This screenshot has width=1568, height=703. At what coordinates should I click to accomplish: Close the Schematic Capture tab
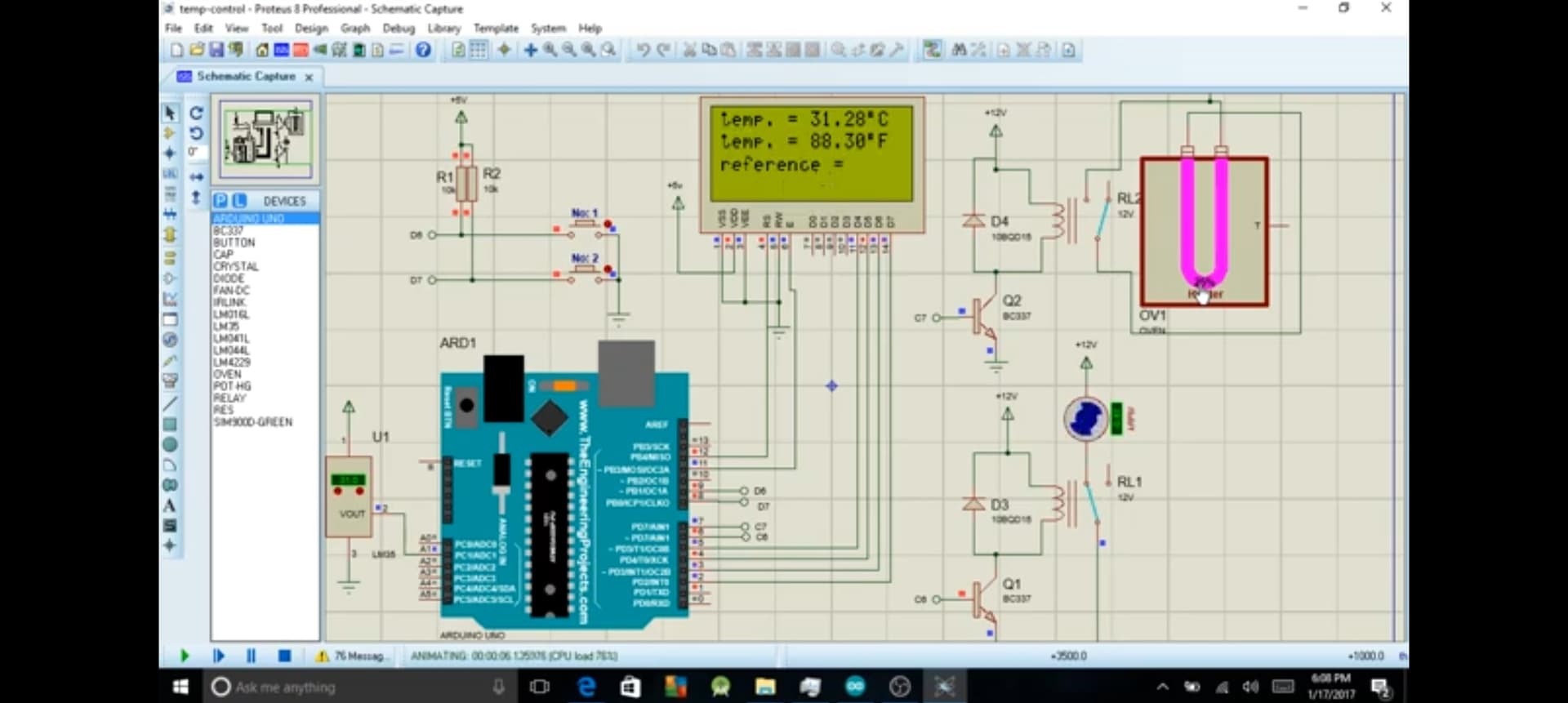coord(309,77)
